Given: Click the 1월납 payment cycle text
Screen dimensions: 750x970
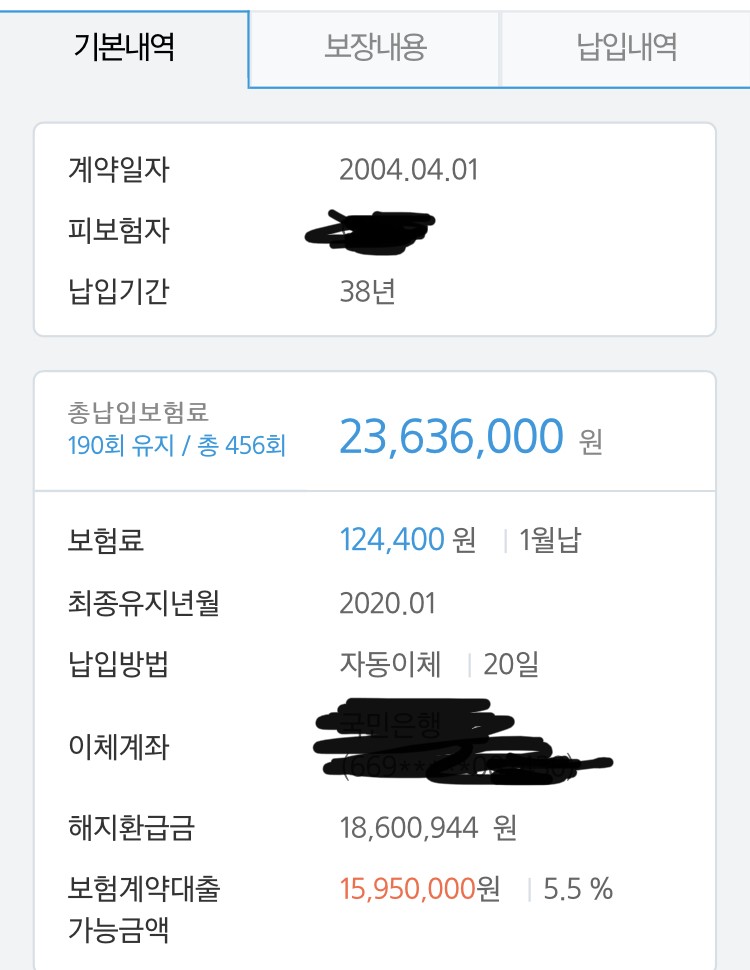Looking at the screenshot, I should pyautogui.click(x=550, y=540).
